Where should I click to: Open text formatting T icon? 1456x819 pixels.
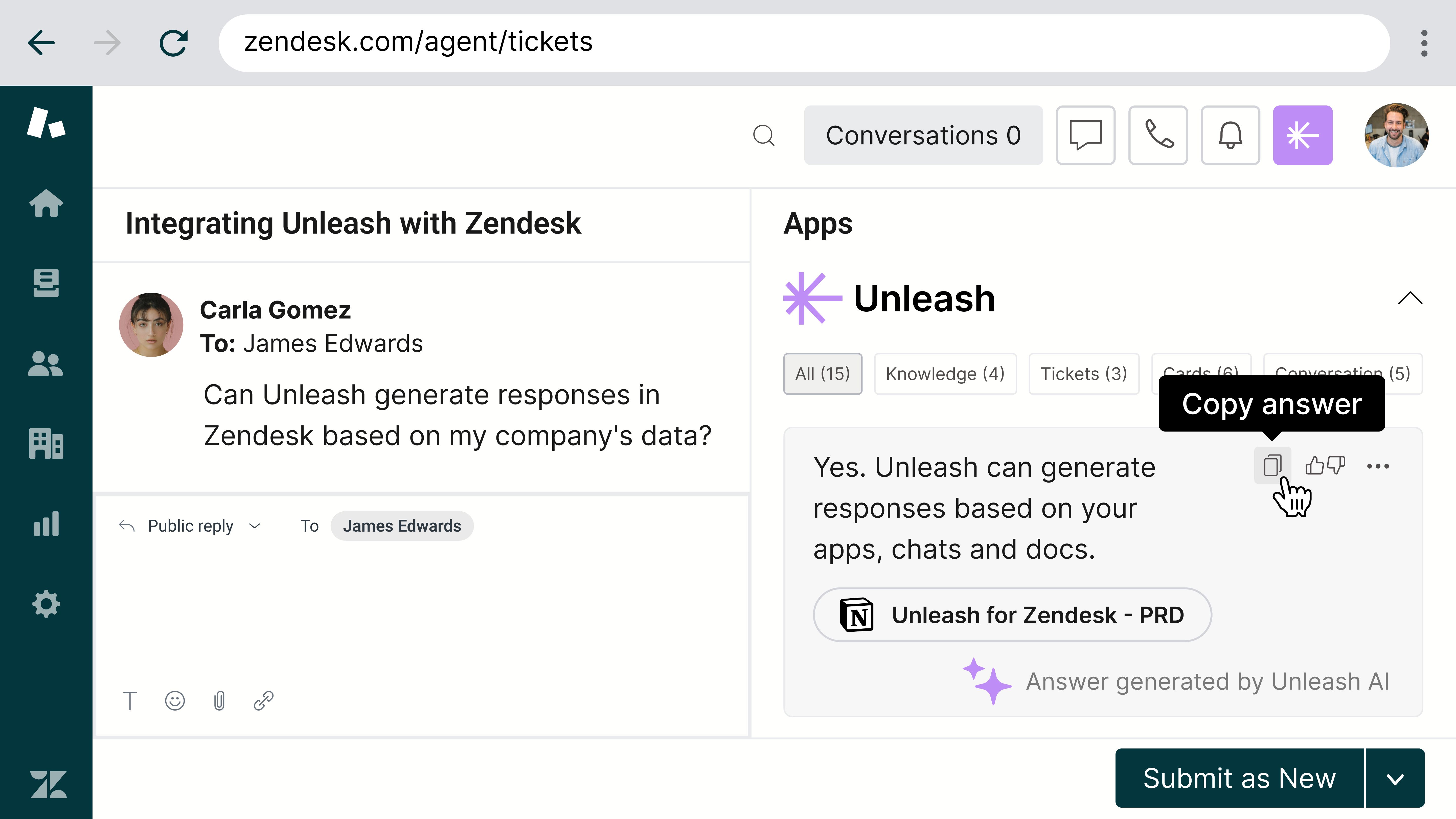click(x=130, y=701)
